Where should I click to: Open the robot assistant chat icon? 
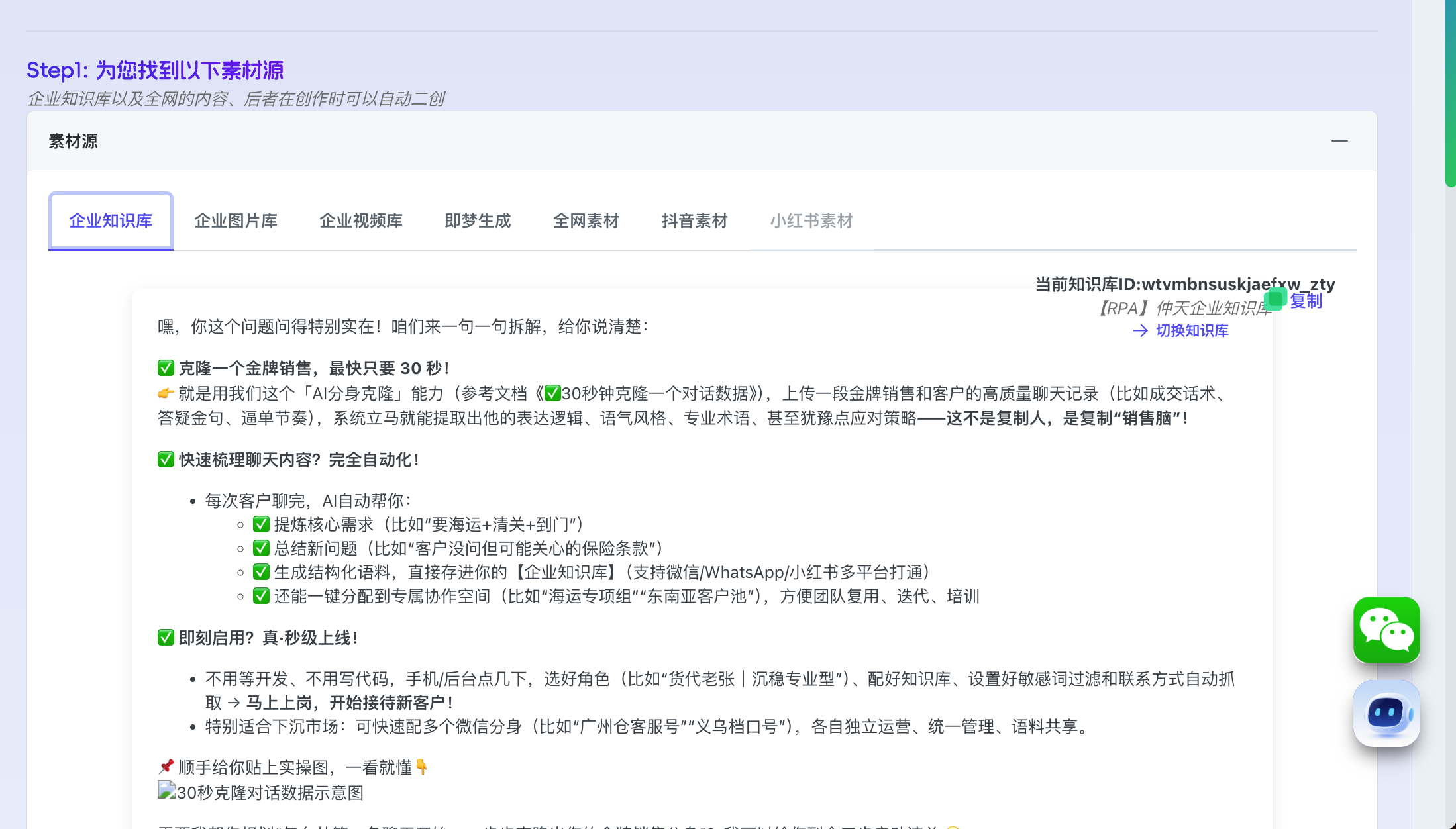tap(1386, 713)
